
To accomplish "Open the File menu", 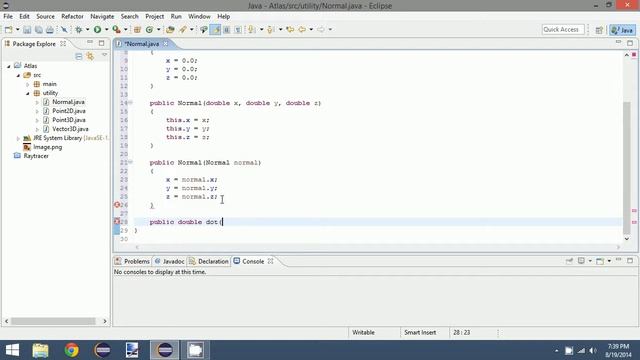I will 8,16.
